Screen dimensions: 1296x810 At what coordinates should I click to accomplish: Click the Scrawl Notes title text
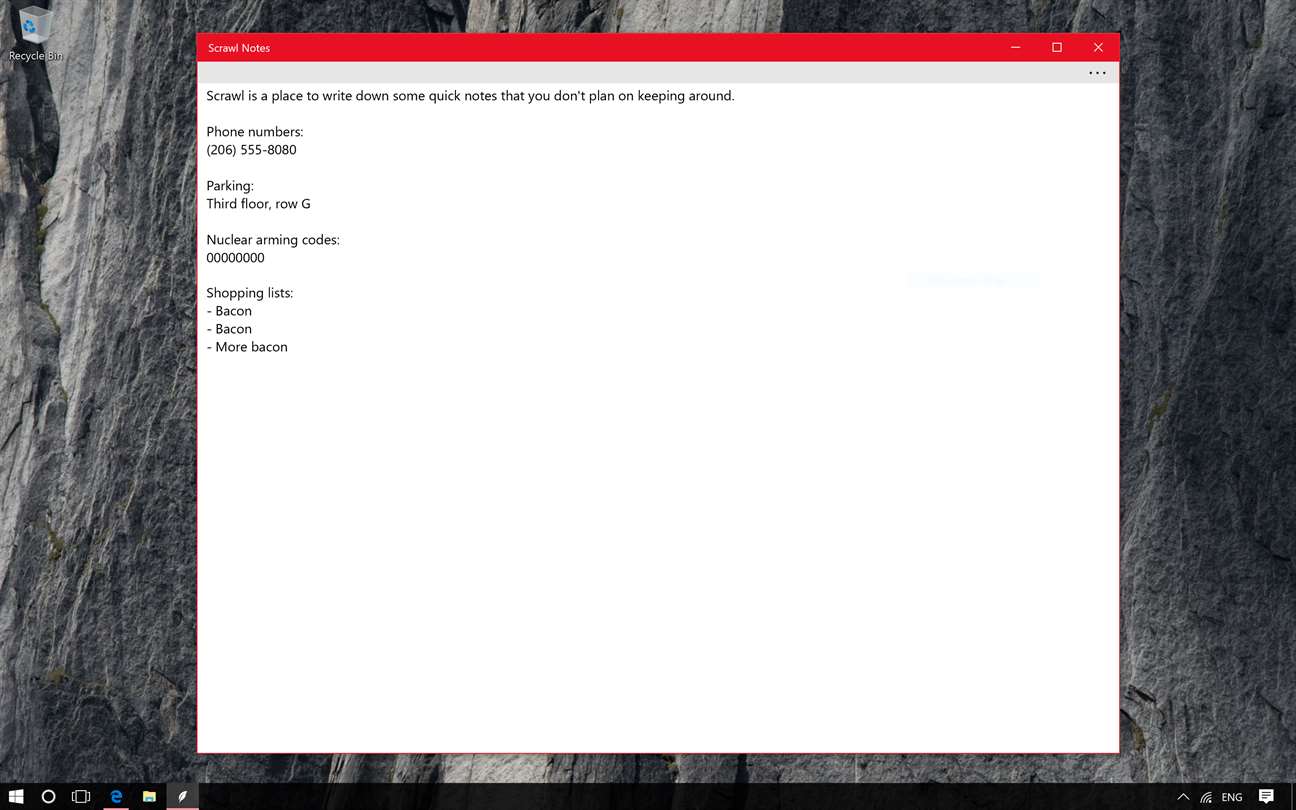tap(239, 48)
